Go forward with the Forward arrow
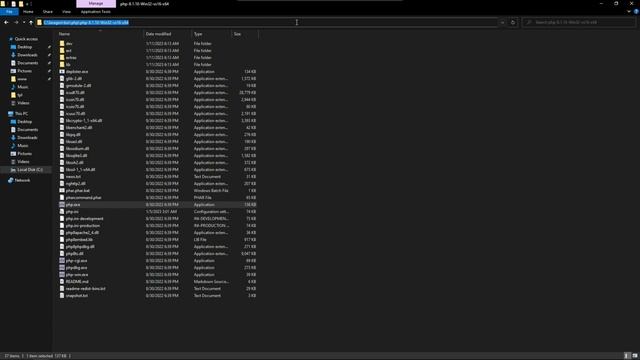640x360 pixels. coord(16,22)
